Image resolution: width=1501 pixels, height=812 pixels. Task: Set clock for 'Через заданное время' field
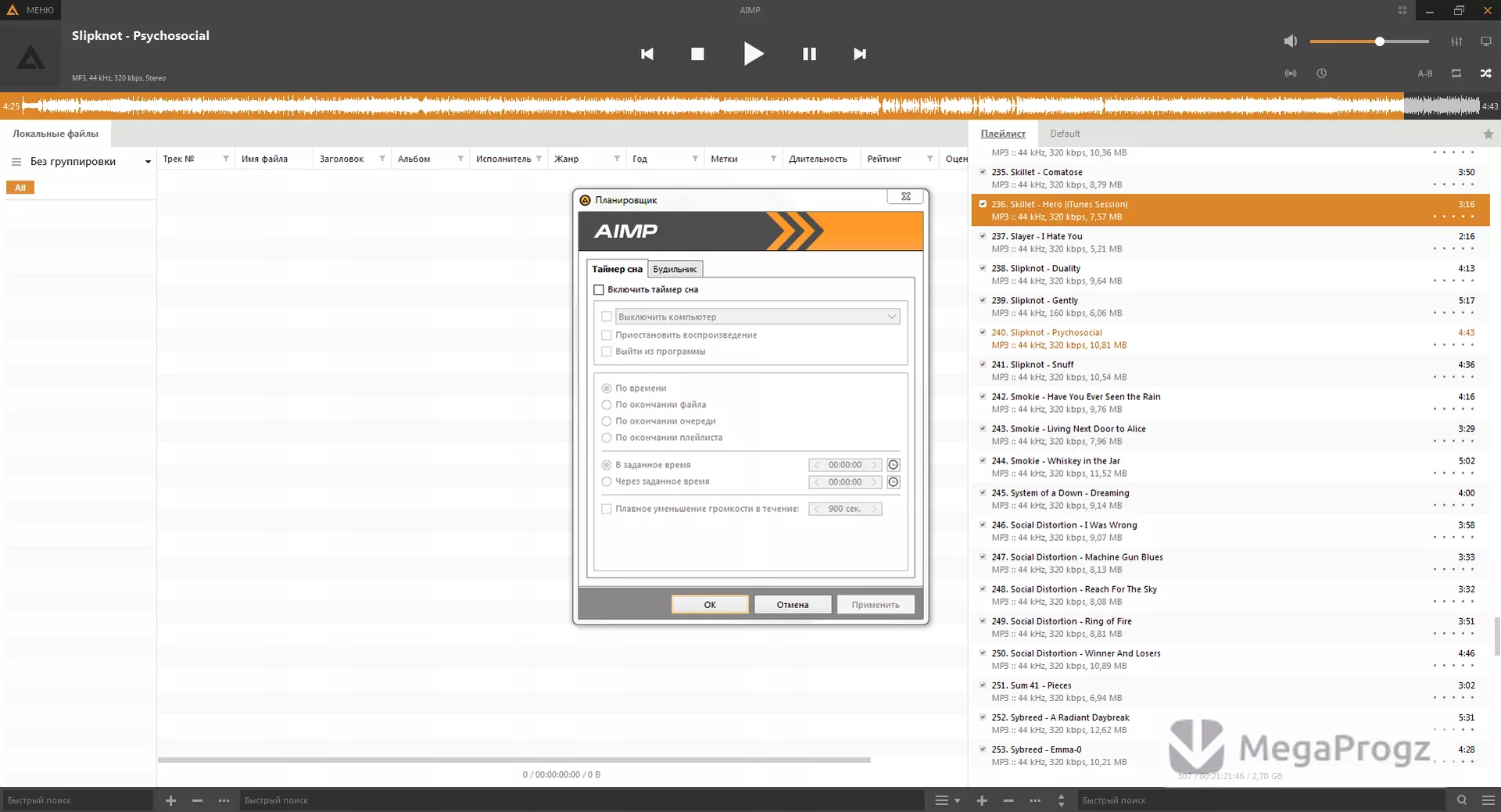coord(894,482)
